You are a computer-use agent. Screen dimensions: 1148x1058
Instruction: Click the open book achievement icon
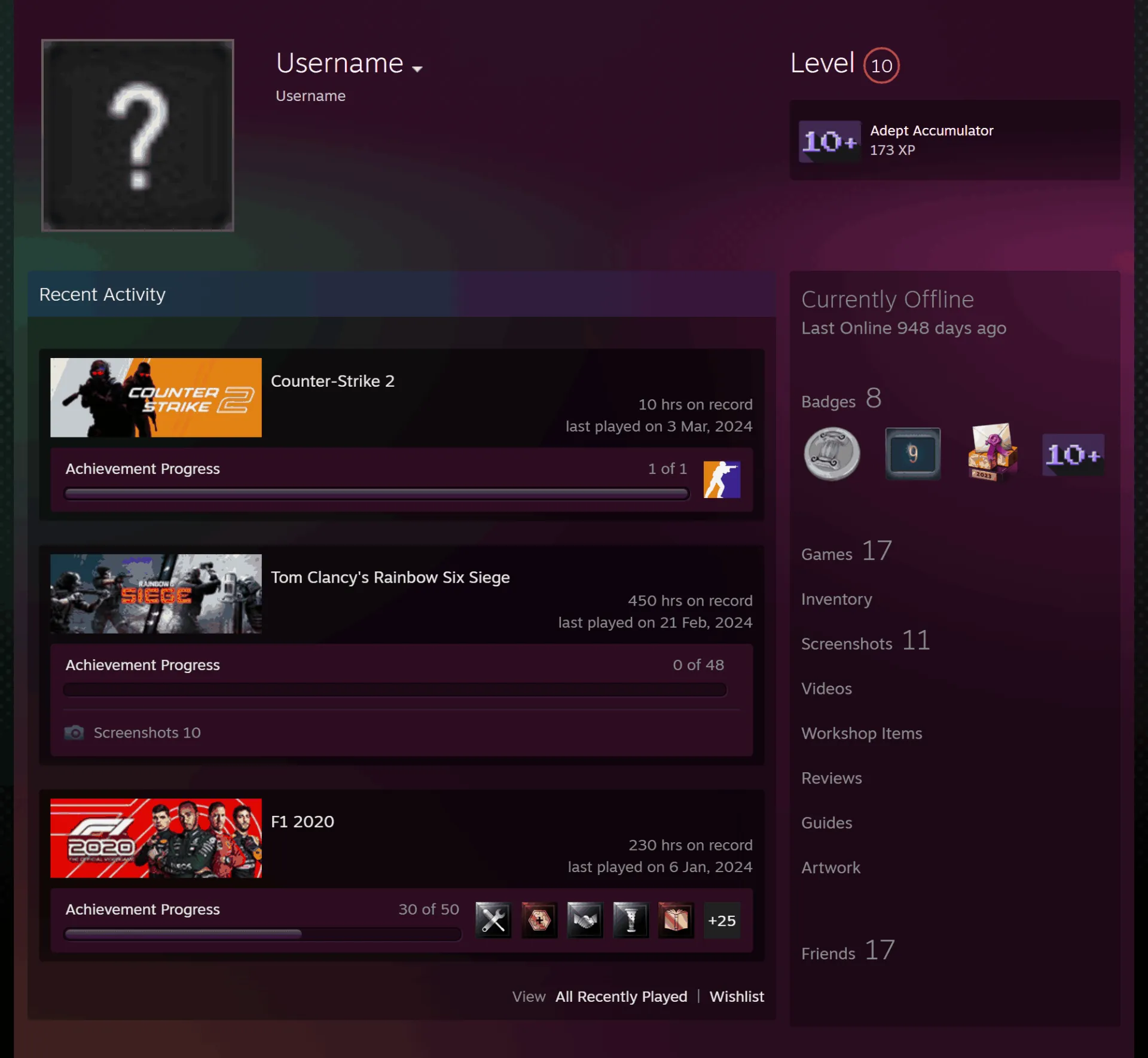click(x=676, y=920)
